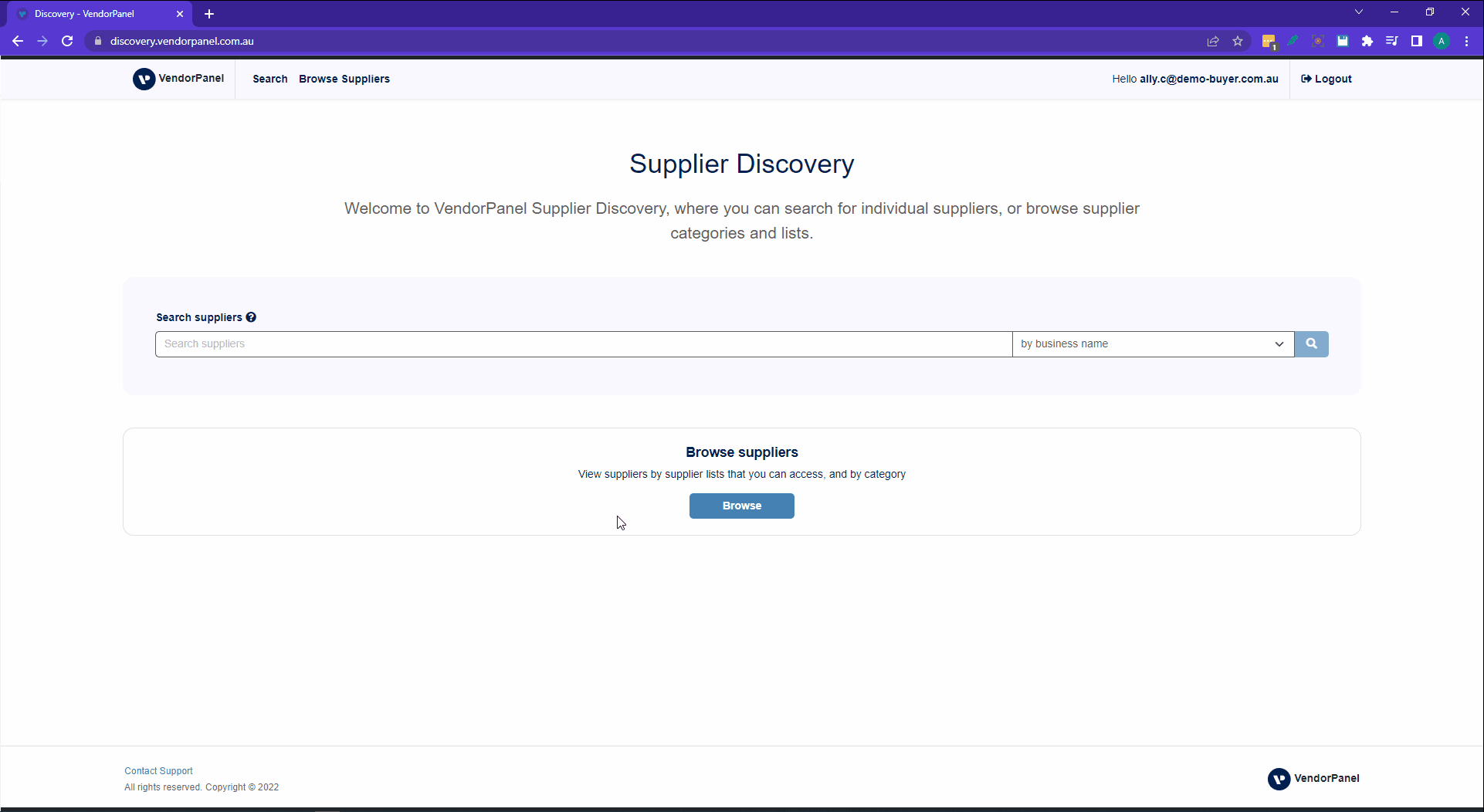The width and height of the screenshot is (1484, 812).
Task: Expand the 'by business name' dropdown
Action: click(1154, 344)
